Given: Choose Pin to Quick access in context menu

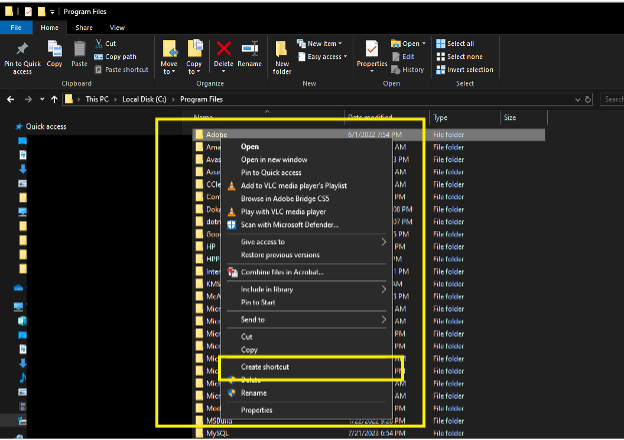Looking at the screenshot, I should coord(306,173).
